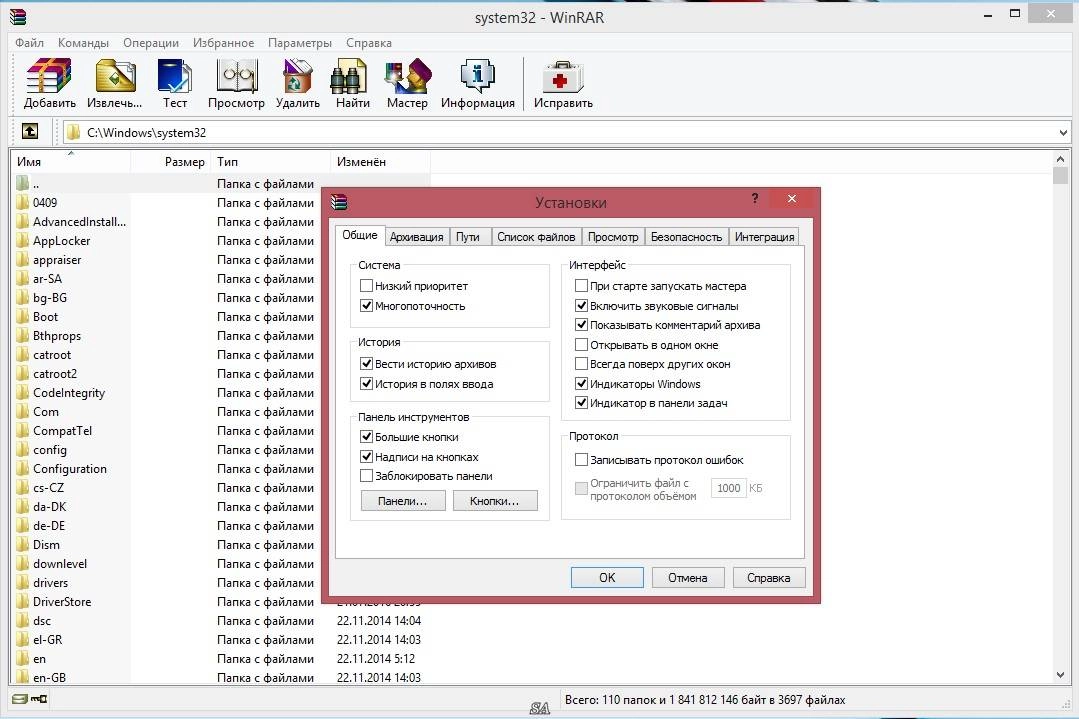1079x719 pixels.
Task: Expand the address bar path dropdown
Action: click(x=1063, y=133)
